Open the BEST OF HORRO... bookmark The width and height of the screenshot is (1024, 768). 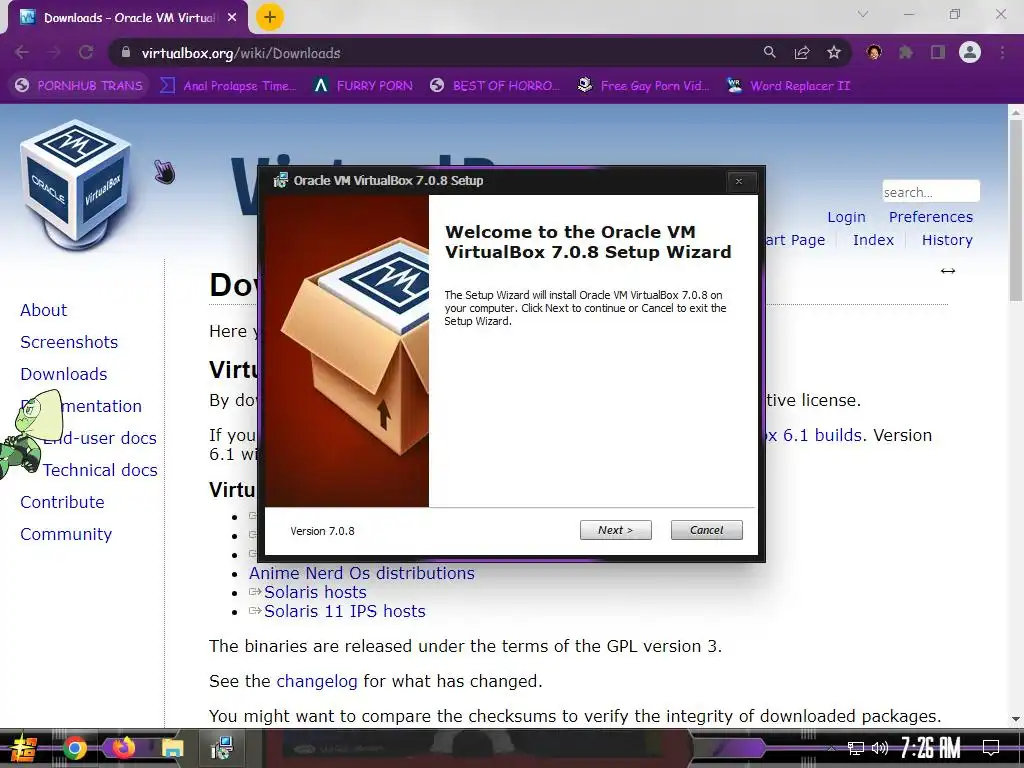point(495,86)
